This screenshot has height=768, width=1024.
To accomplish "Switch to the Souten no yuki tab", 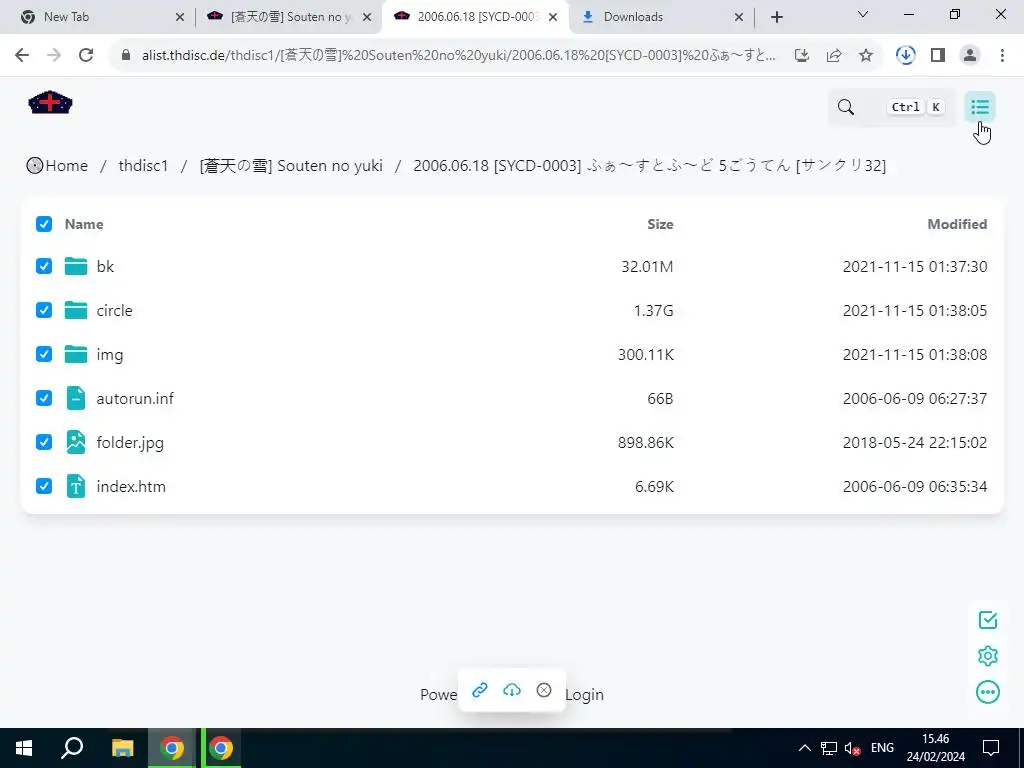I will coord(289,17).
